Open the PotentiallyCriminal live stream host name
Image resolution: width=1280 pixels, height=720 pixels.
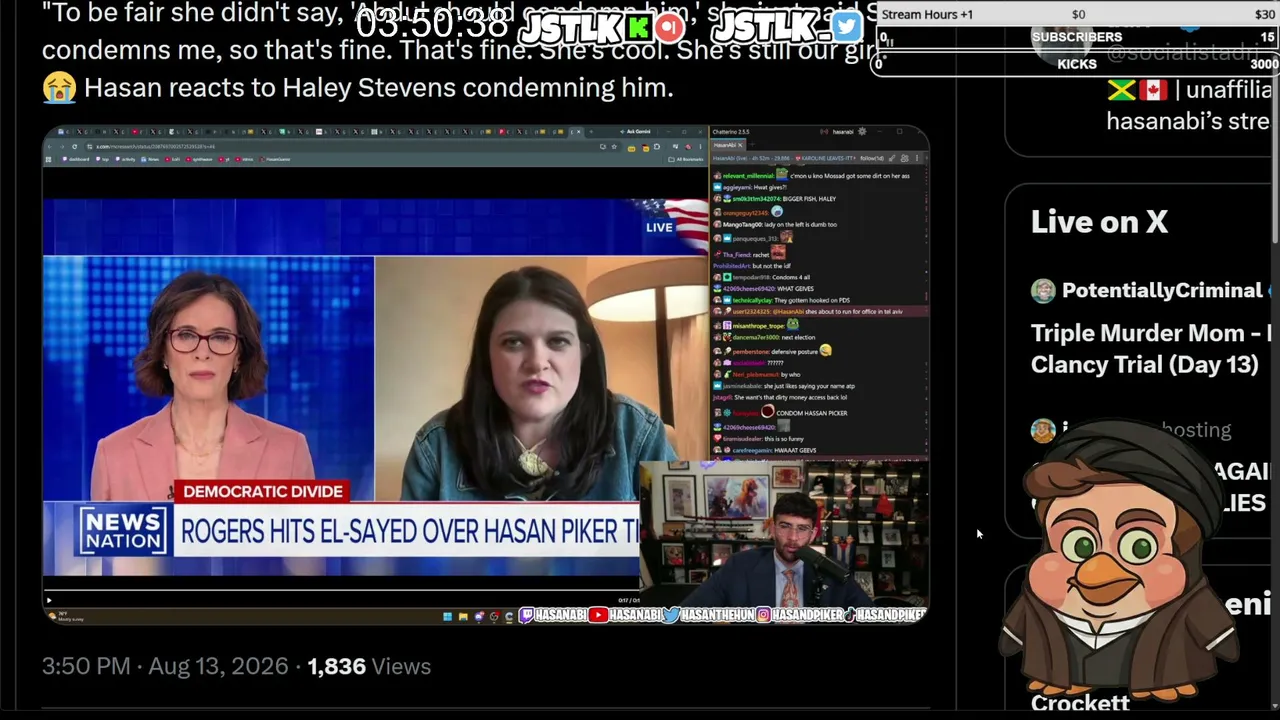coord(1162,291)
